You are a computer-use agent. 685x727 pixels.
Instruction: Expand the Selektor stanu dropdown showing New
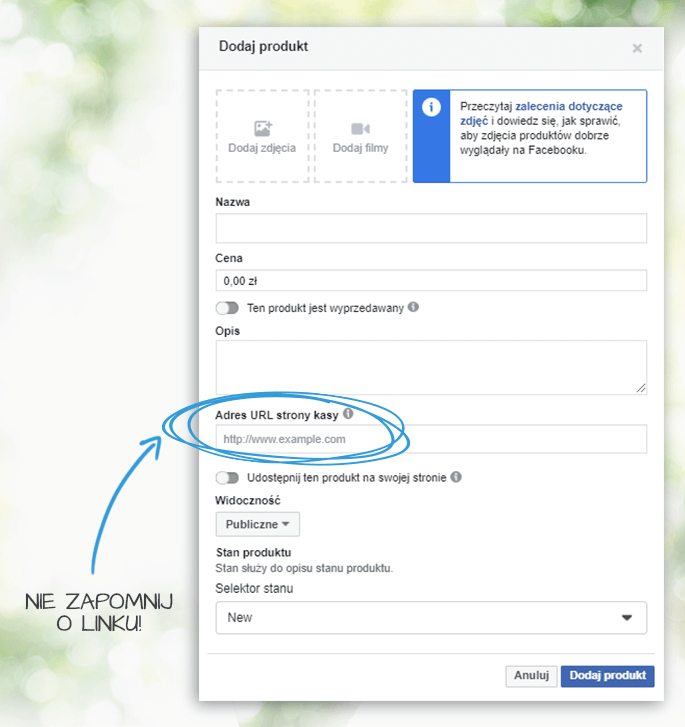point(431,618)
